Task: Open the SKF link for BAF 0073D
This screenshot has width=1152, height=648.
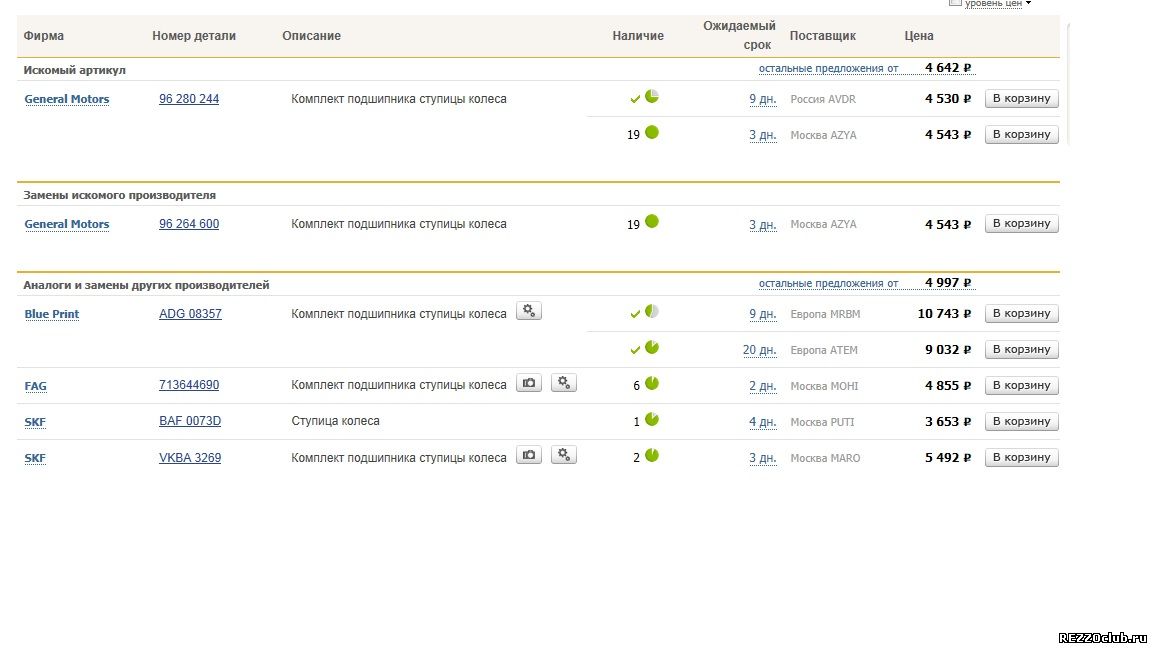Action: pyautogui.click(x=35, y=422)
